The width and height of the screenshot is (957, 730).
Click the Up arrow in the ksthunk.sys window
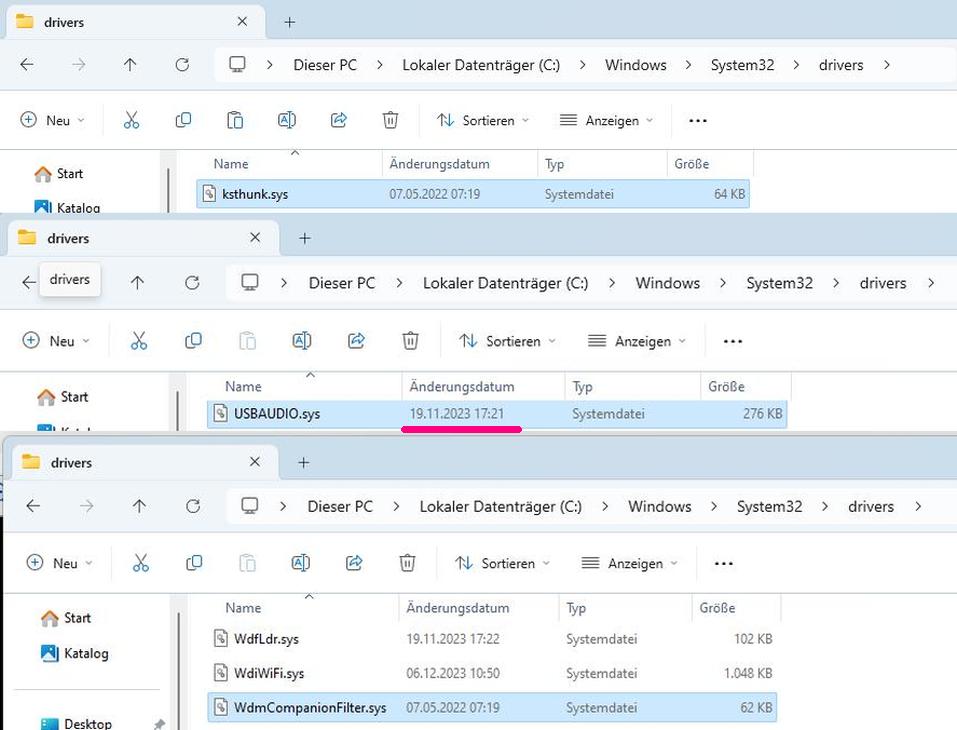click(x=130, y=65)
